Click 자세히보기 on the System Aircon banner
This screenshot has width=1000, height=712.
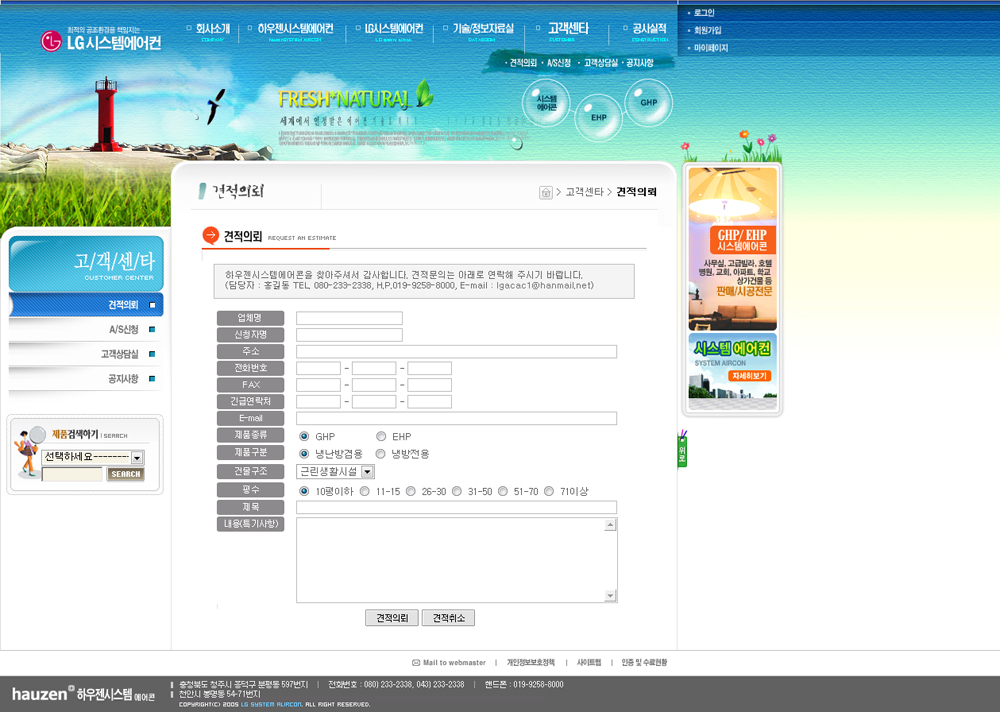click(x=741, y=376)
